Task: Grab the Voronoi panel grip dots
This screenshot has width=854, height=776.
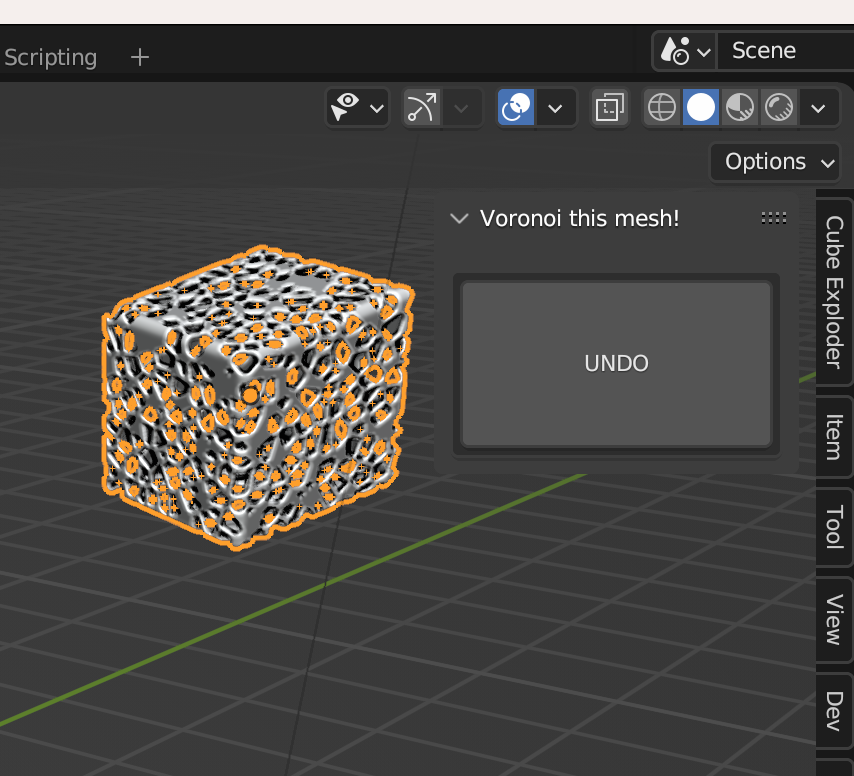Action: pos(773,218)
